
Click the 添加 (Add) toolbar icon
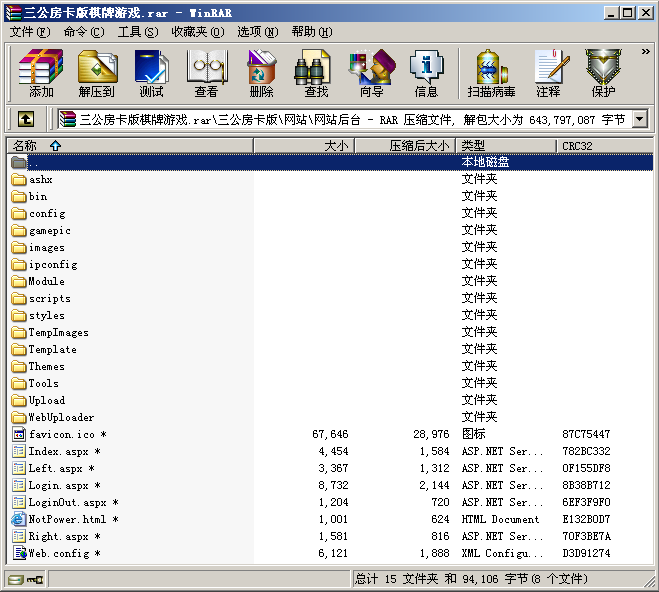pos(41,73)
